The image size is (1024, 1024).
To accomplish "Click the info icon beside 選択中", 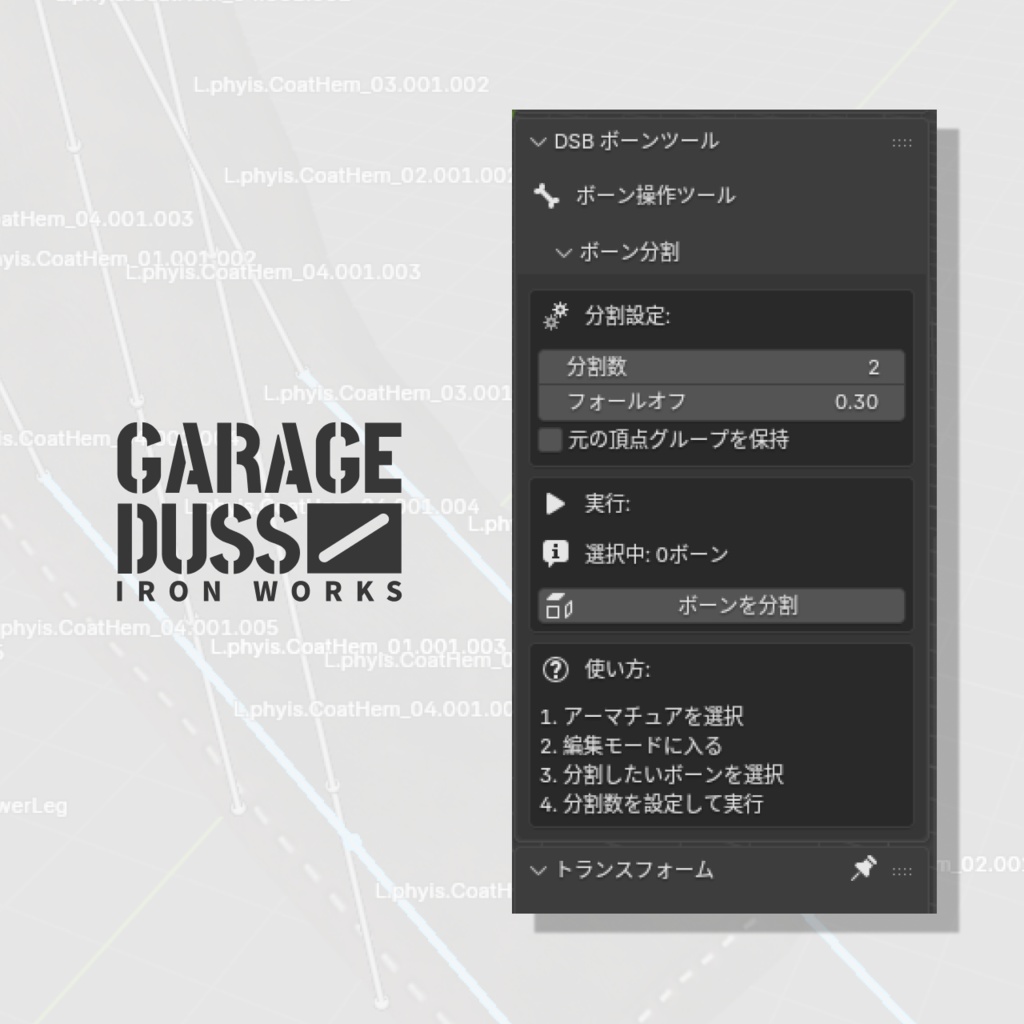I will click(555, 554).
